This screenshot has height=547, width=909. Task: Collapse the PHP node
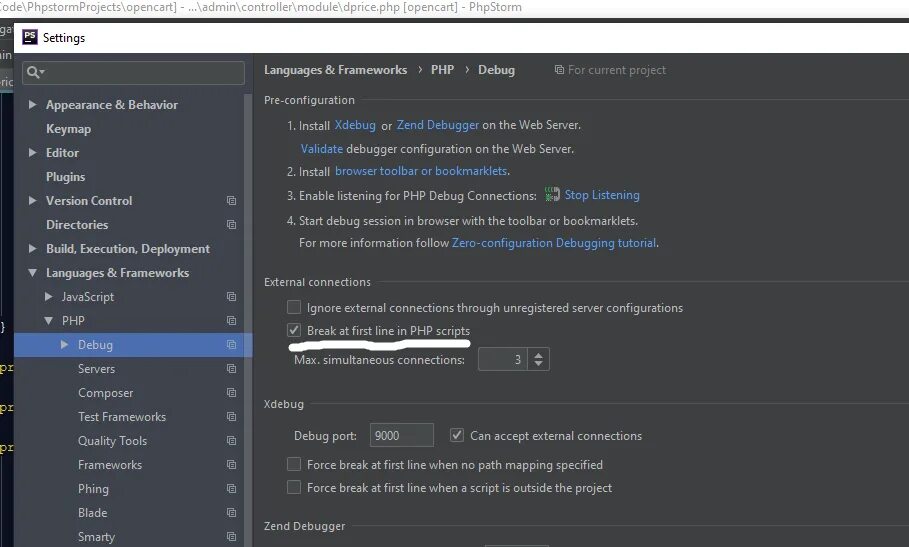(49, 320)
